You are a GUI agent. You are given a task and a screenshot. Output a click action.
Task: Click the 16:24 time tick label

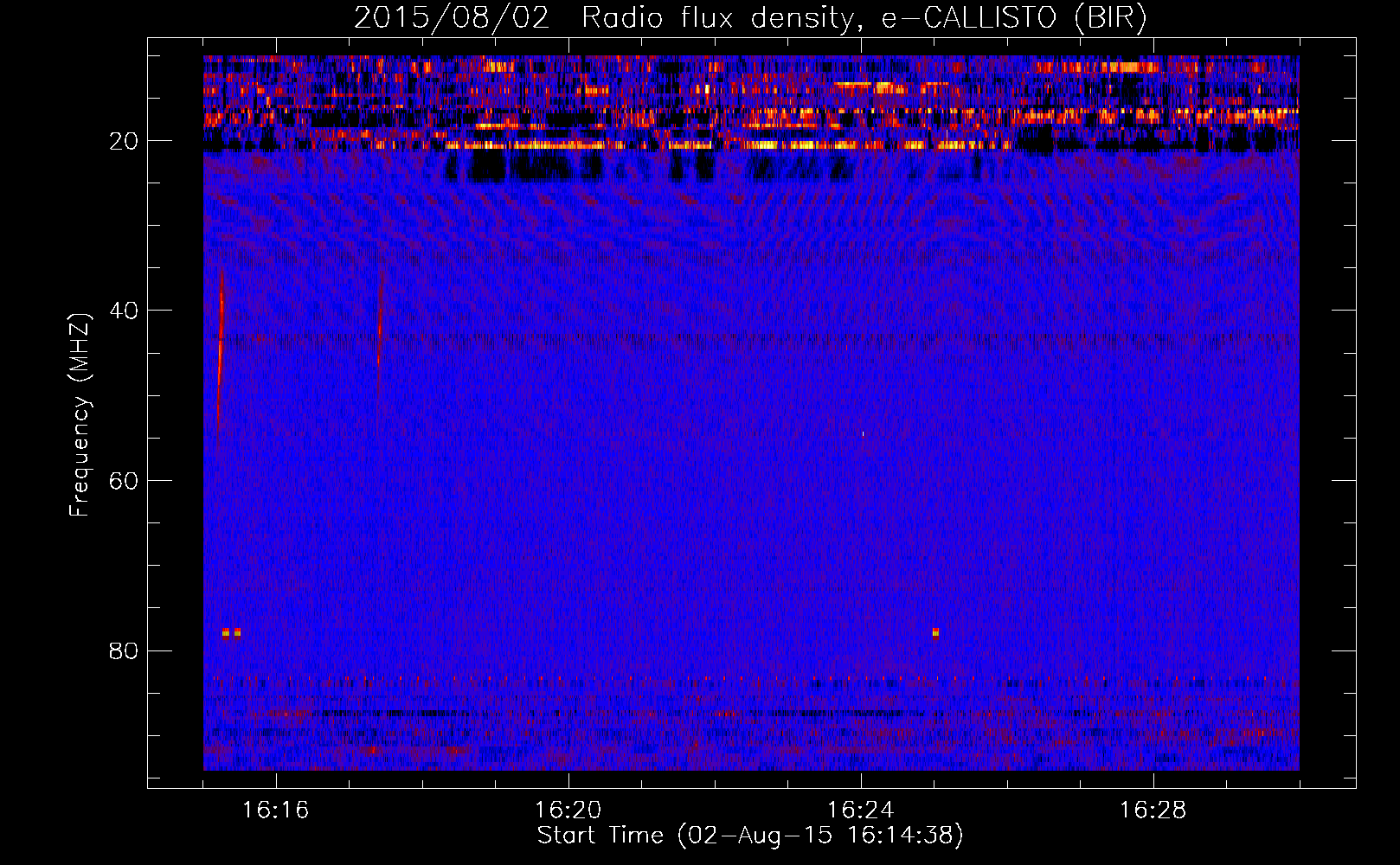coord(860,810)
